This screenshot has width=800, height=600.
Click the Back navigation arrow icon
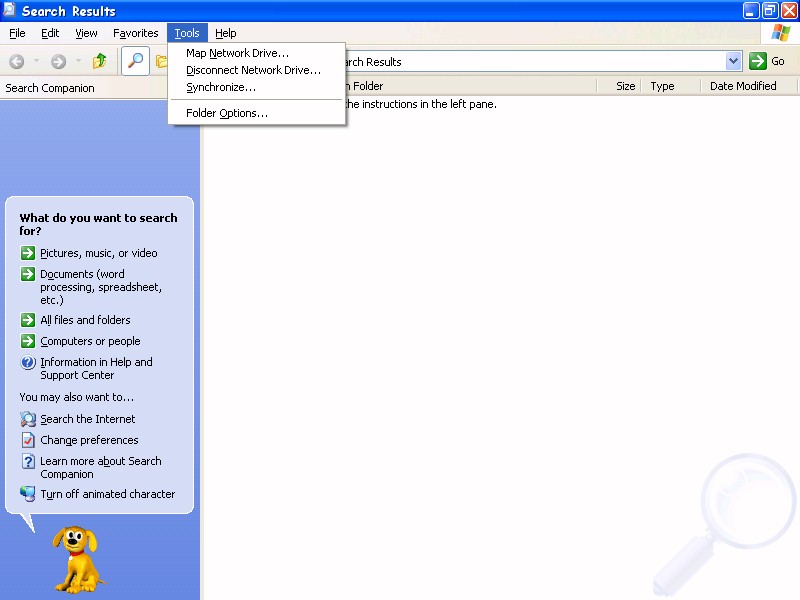tap(17, 62)
